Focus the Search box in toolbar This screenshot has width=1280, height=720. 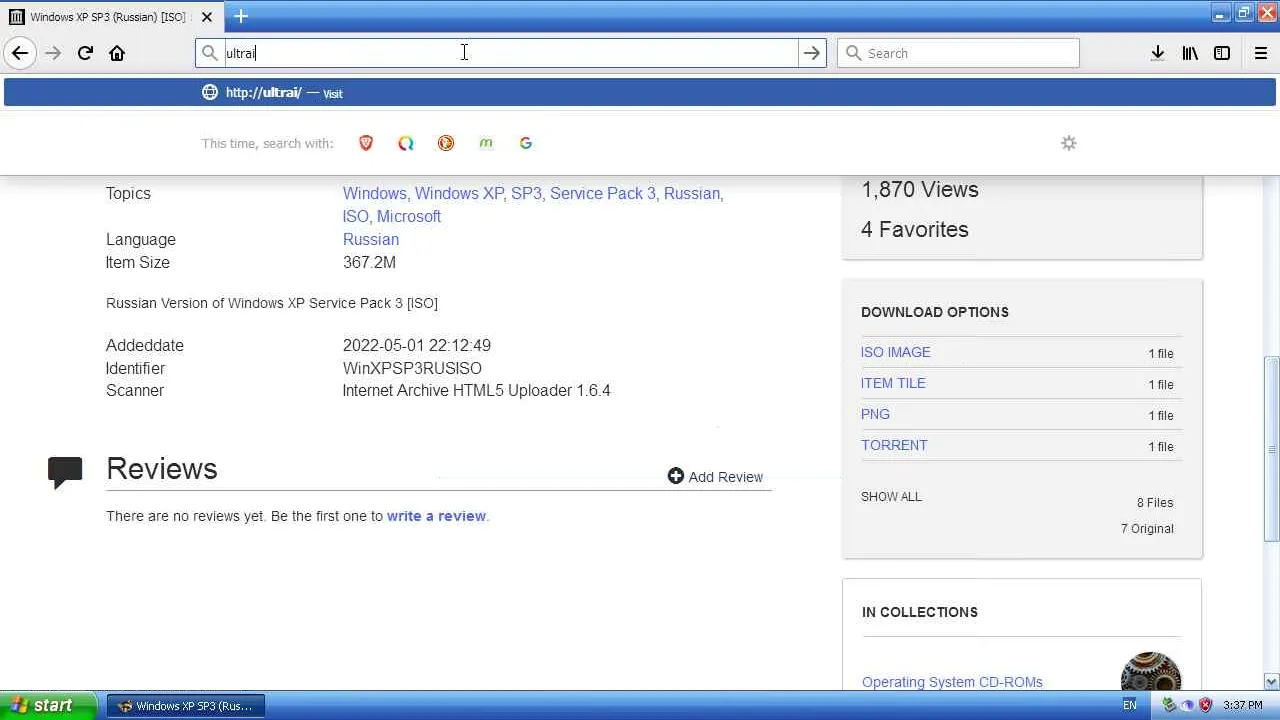click(958, 53)
